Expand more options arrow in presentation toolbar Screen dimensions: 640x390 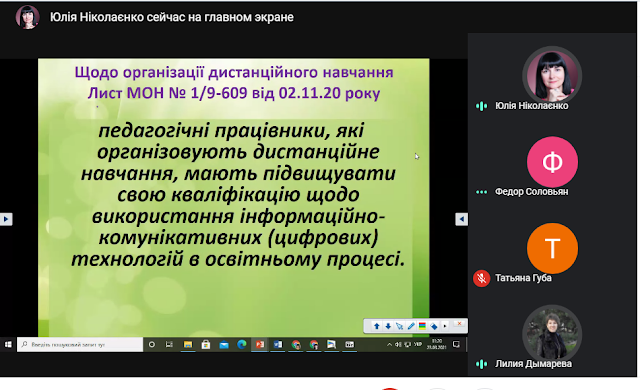(445, 326)
